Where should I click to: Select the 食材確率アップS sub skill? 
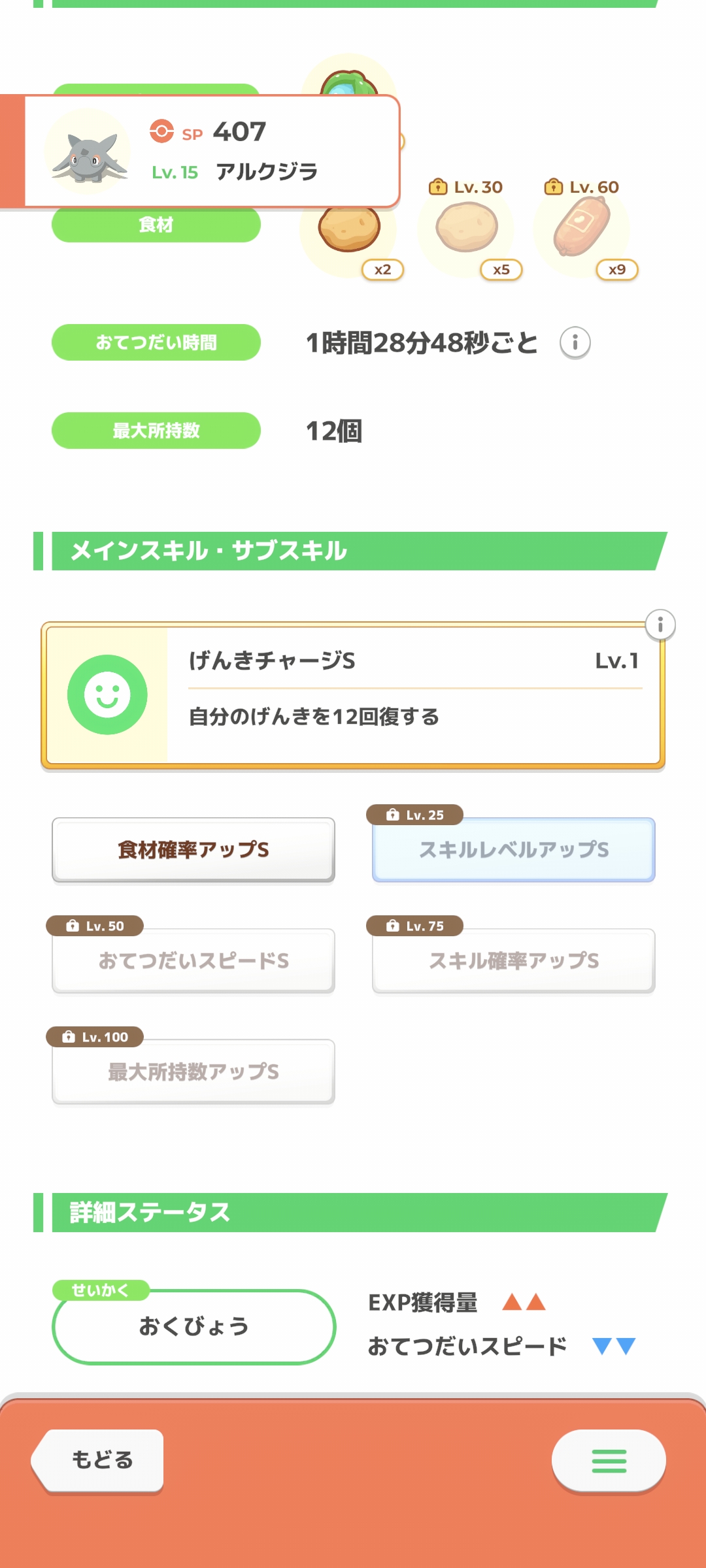[x=193, y=849]
